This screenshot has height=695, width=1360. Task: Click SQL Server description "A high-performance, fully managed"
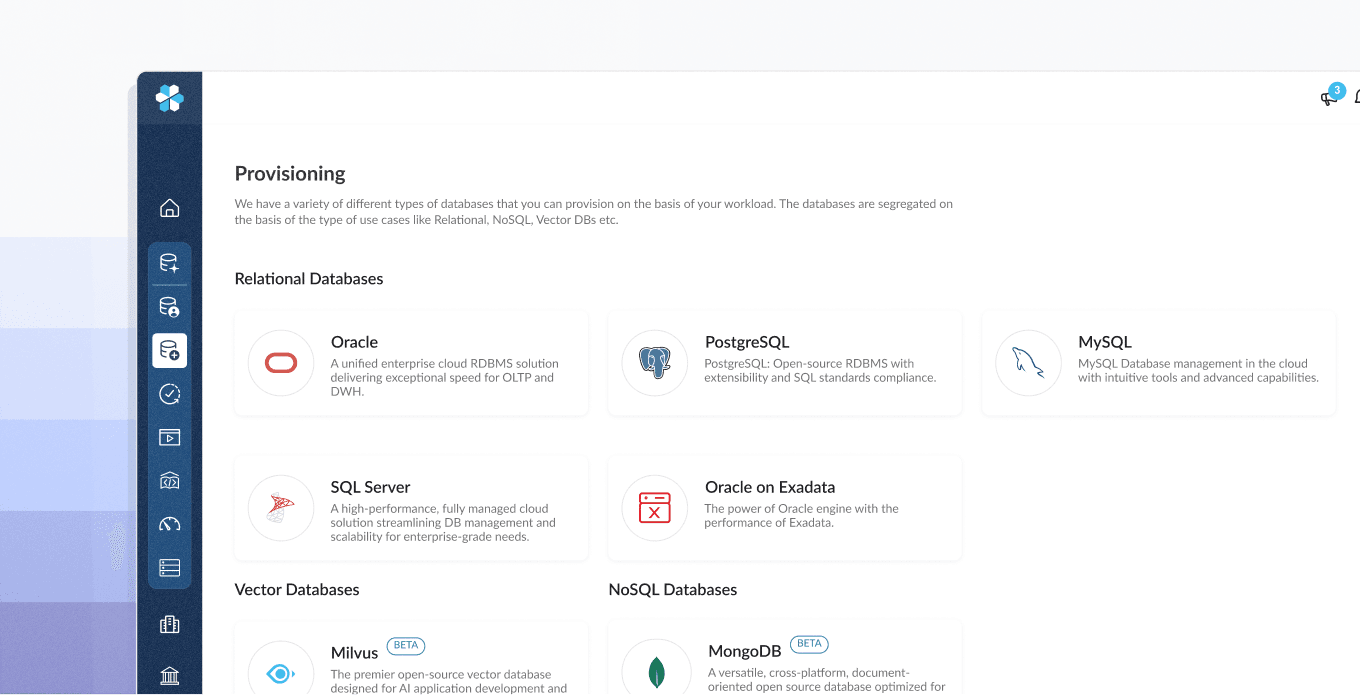[443, 523]
